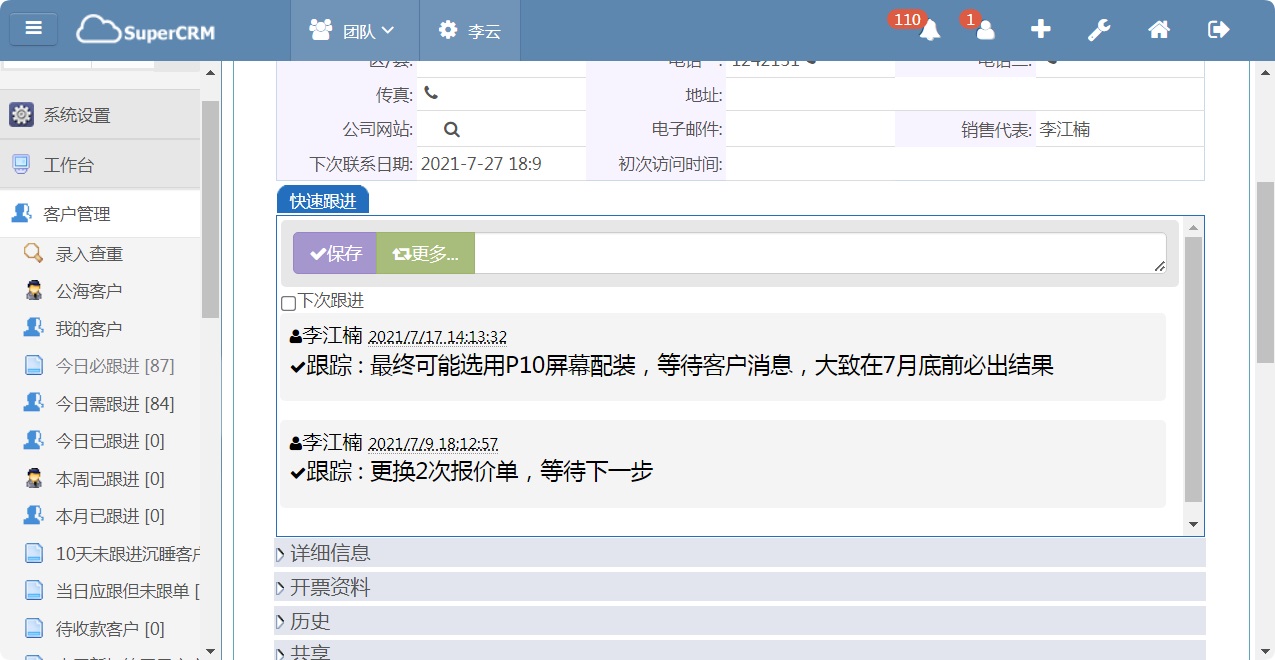Expand the 开票资料 section
This screenshot has height=660, width=1275.
coord(330,587)
